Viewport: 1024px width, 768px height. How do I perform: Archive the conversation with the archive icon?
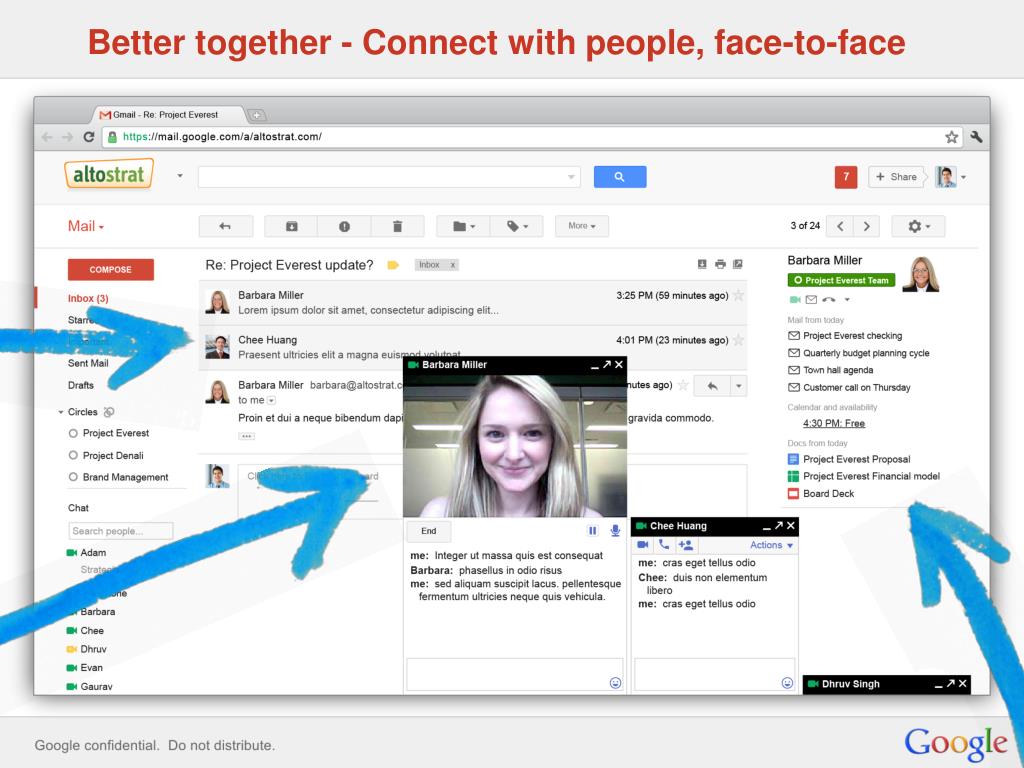(x=291, y=226)
